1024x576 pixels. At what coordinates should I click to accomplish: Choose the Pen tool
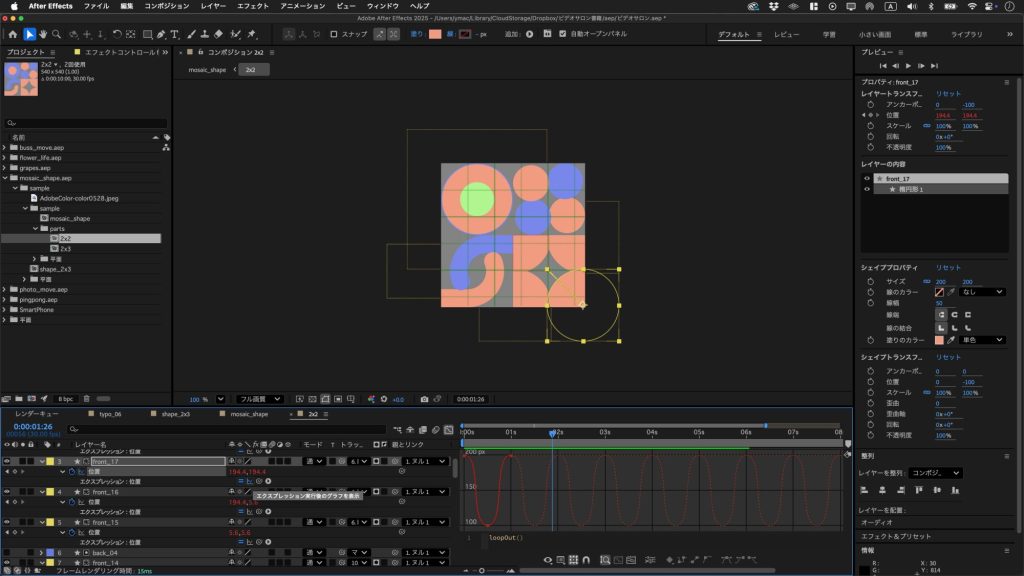coord(162,34)
